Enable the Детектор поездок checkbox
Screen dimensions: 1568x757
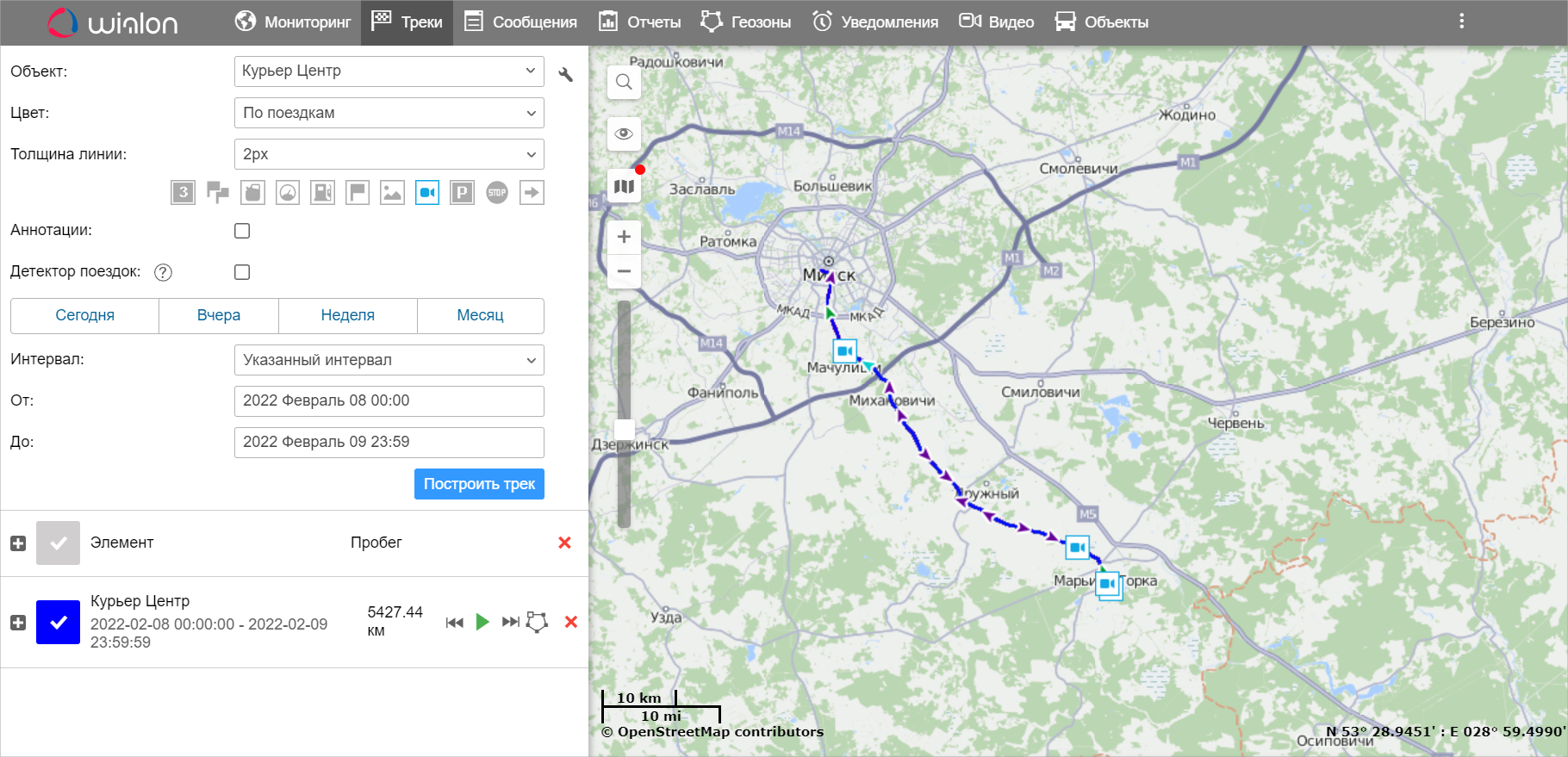point(242,272)
